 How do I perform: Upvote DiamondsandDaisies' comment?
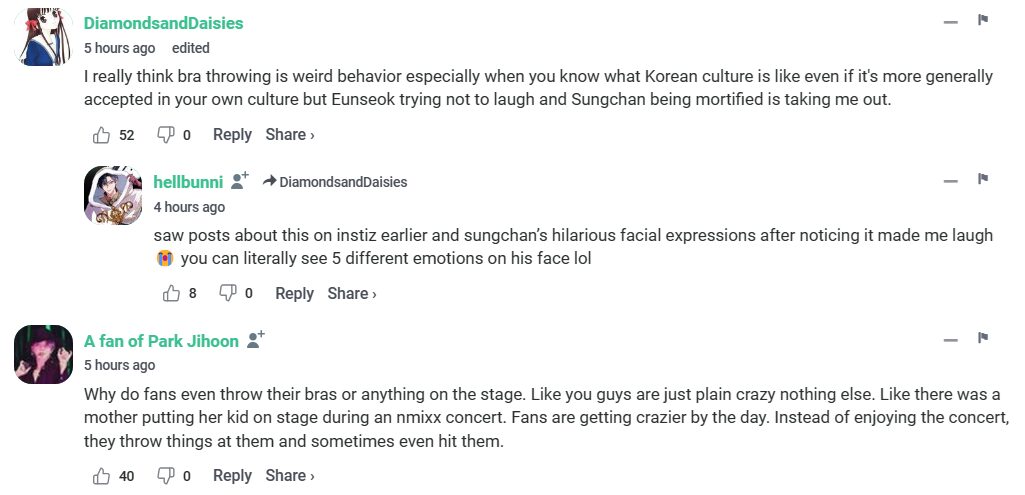(101, 135)
